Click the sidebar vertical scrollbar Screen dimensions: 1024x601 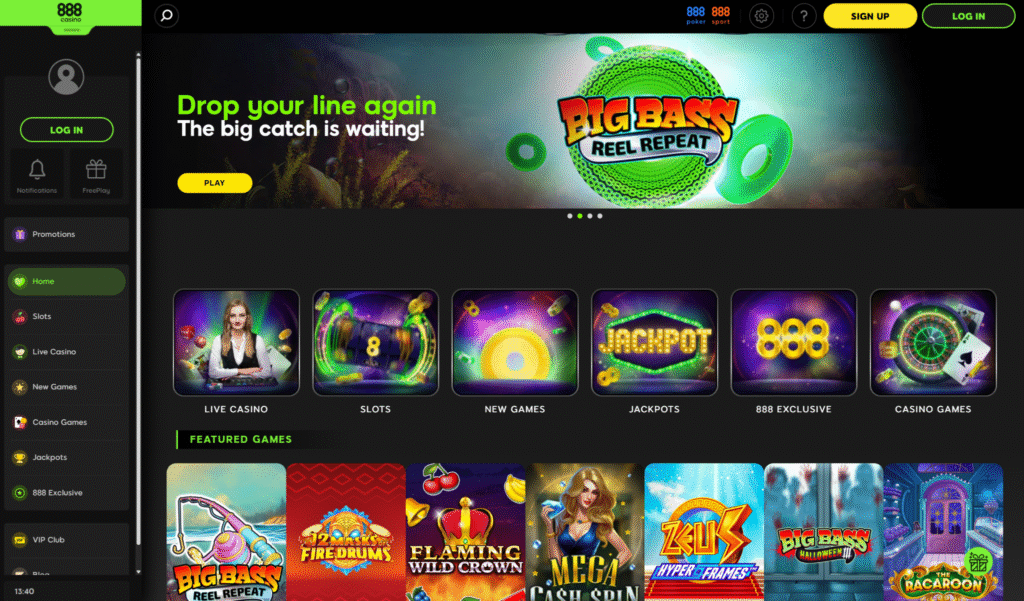pyautogui.click(x=138, y=300)
